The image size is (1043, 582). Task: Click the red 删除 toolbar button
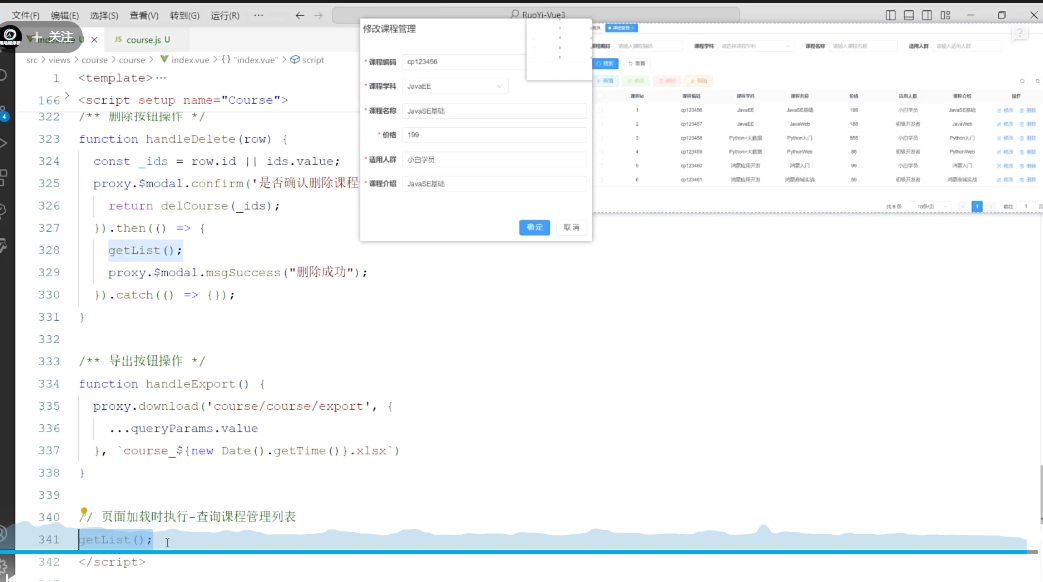(x=667, y=81)
